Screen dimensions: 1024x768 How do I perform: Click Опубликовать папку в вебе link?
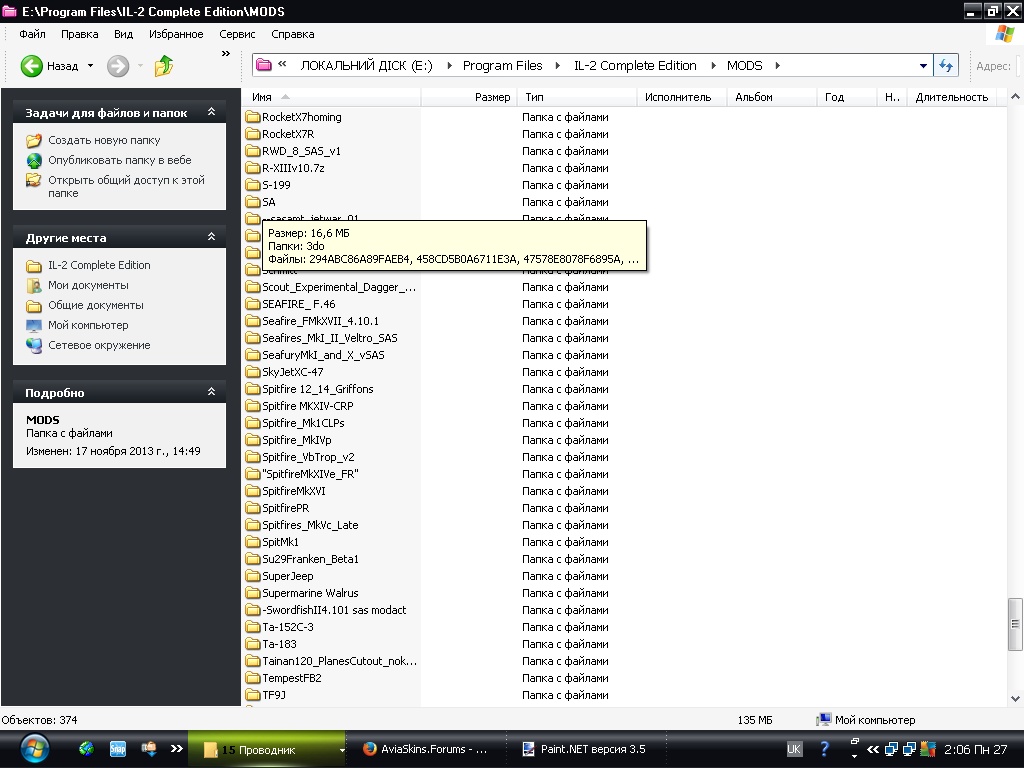coord(120,160)
